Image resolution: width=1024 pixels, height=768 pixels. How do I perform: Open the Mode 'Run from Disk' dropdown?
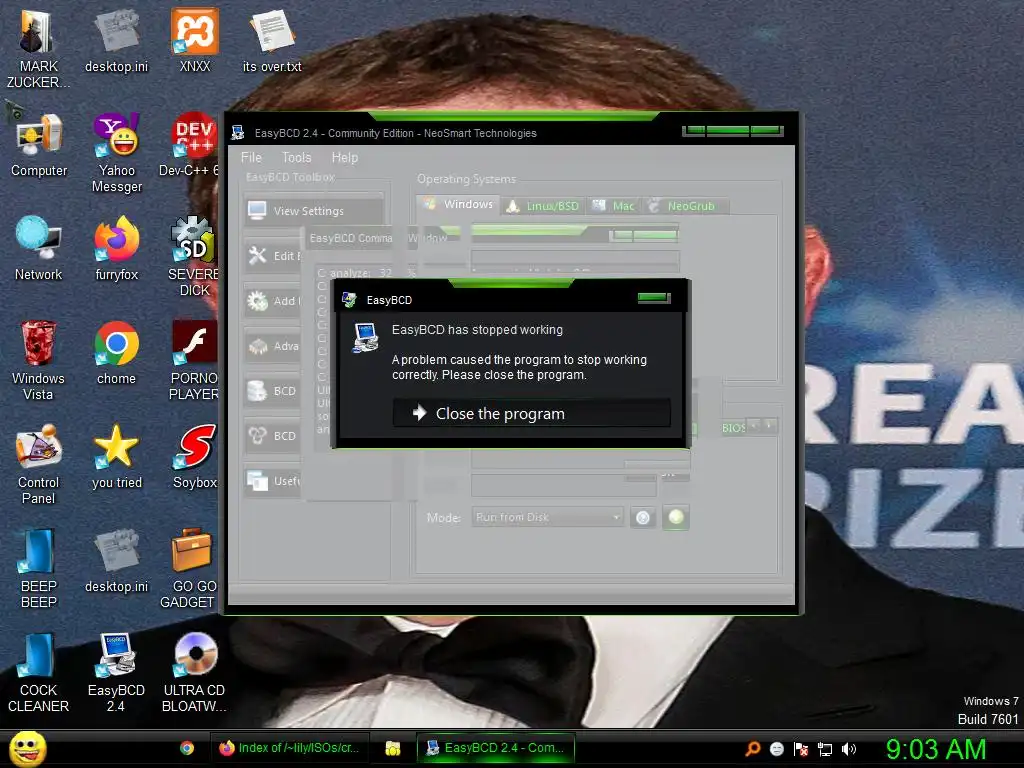point(547,517)
